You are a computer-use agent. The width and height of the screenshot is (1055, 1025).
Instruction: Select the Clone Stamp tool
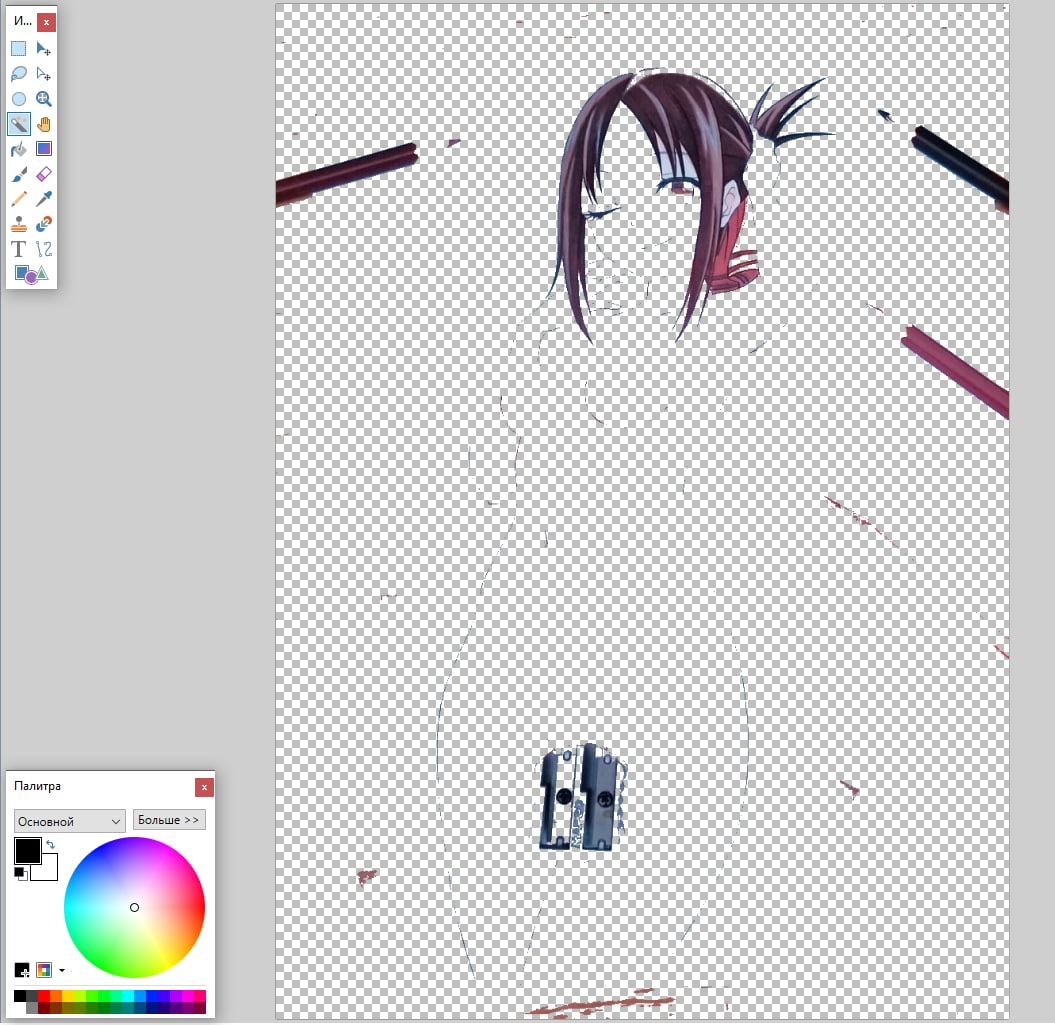pos(19,223)
